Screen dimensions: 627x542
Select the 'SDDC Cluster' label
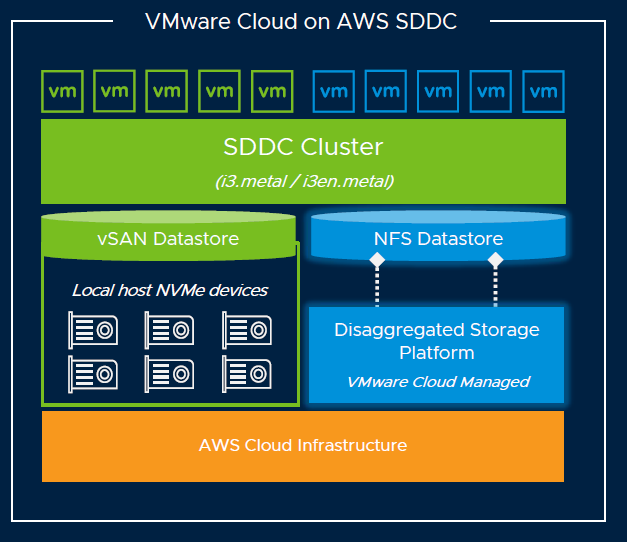303,147
